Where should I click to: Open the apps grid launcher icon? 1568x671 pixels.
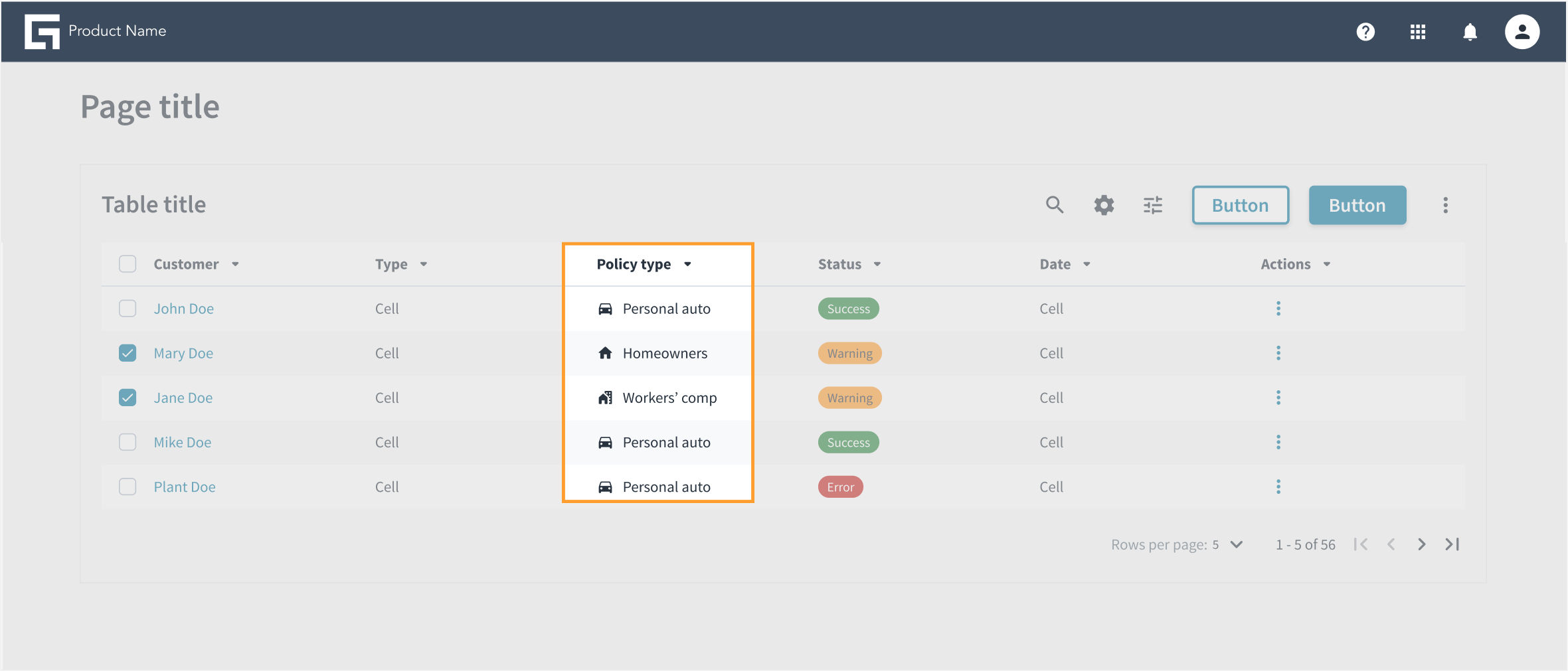1418,31
